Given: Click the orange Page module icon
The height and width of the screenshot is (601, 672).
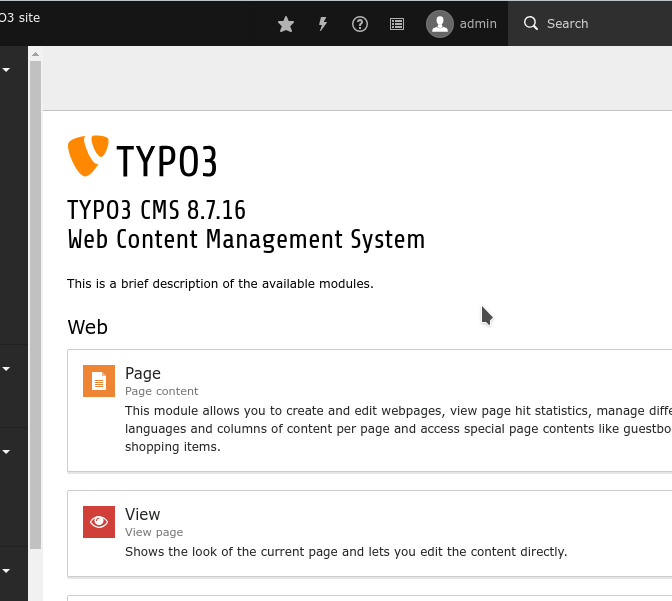Looking at the screenshot, I should (99, 381).
